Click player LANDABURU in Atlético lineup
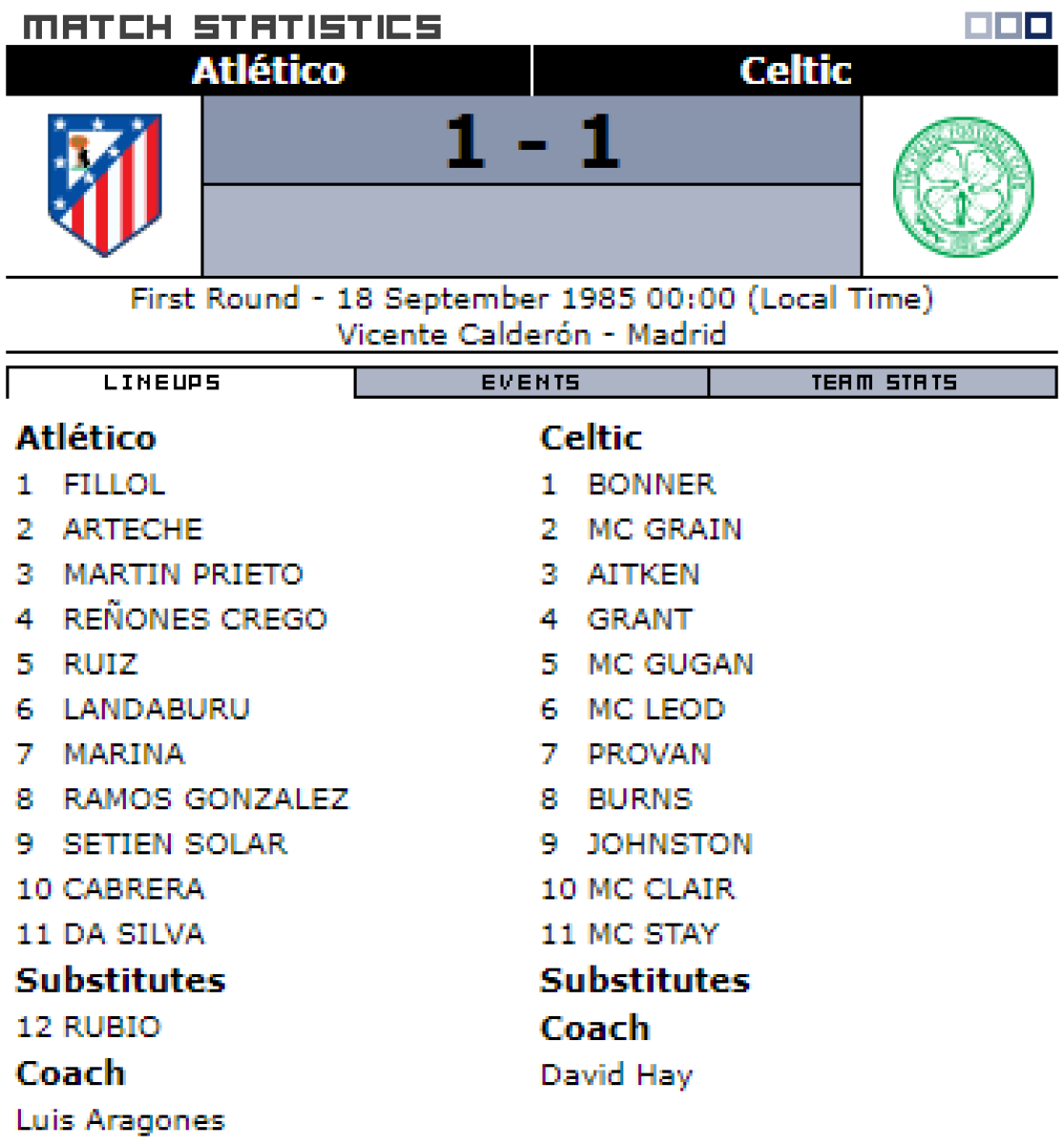The height and width of the screenshot is (1145, 1064). point(156,709)
